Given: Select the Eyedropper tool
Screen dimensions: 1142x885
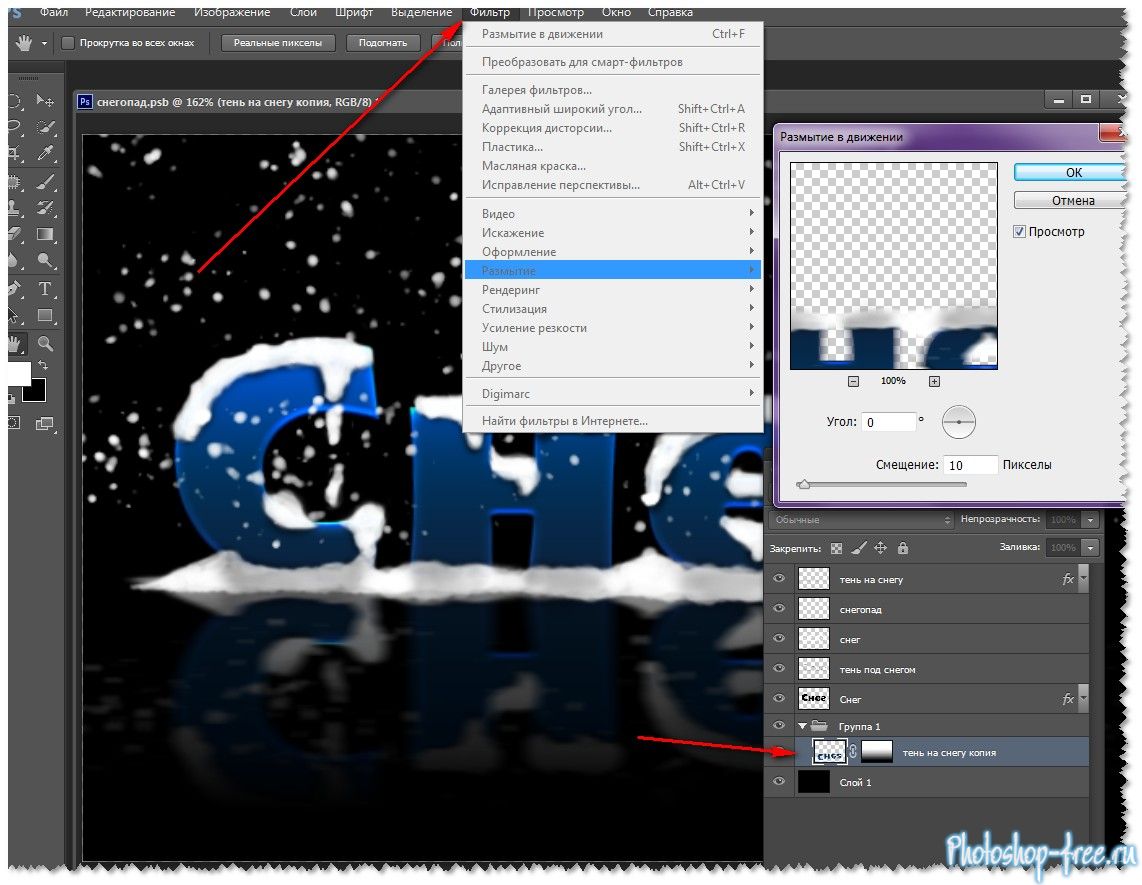Looking at the screenshot, I should tap(45, 153).
